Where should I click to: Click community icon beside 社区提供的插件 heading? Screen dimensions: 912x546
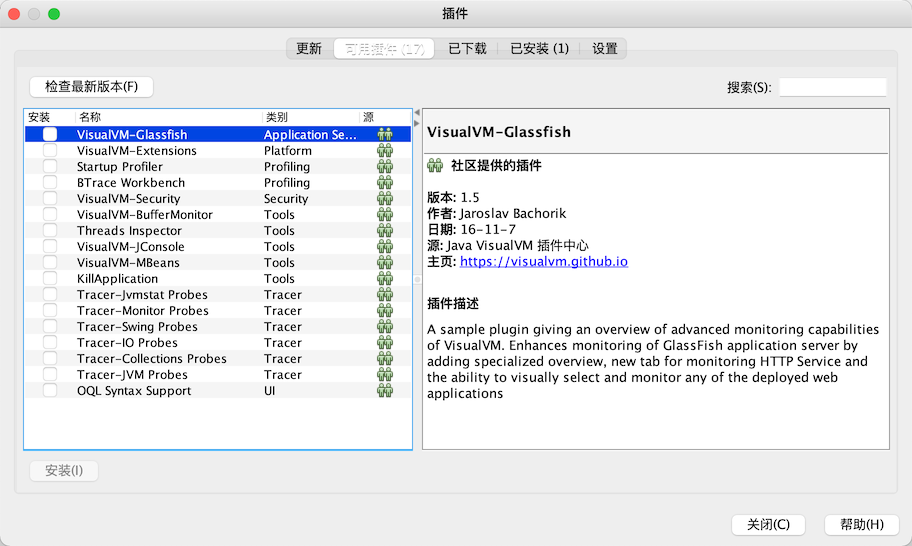(x=435, y=165)
